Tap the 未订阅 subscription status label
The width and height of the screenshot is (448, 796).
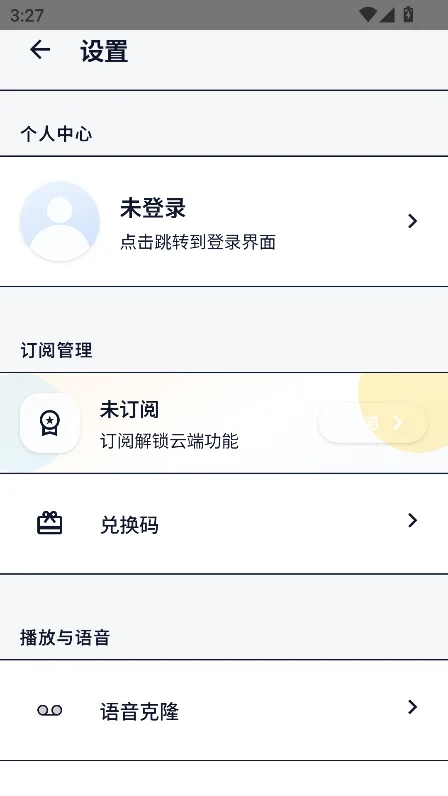tap(129, 409)
